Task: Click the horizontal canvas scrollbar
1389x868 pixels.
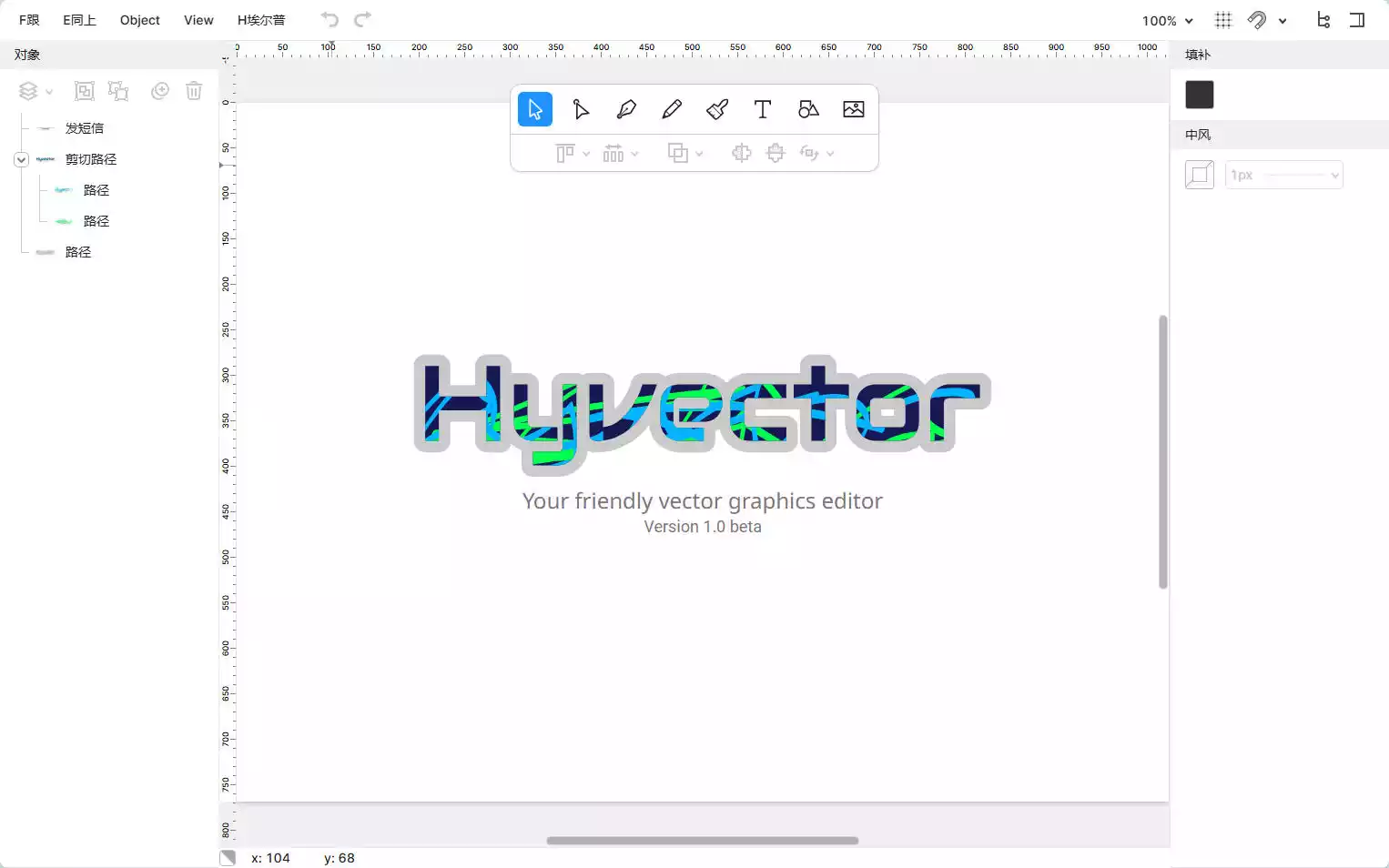Action: point(703,841)
